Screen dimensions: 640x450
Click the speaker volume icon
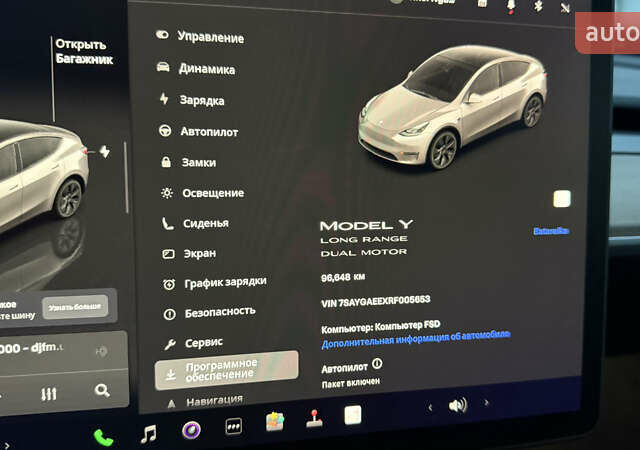(458, 405)
